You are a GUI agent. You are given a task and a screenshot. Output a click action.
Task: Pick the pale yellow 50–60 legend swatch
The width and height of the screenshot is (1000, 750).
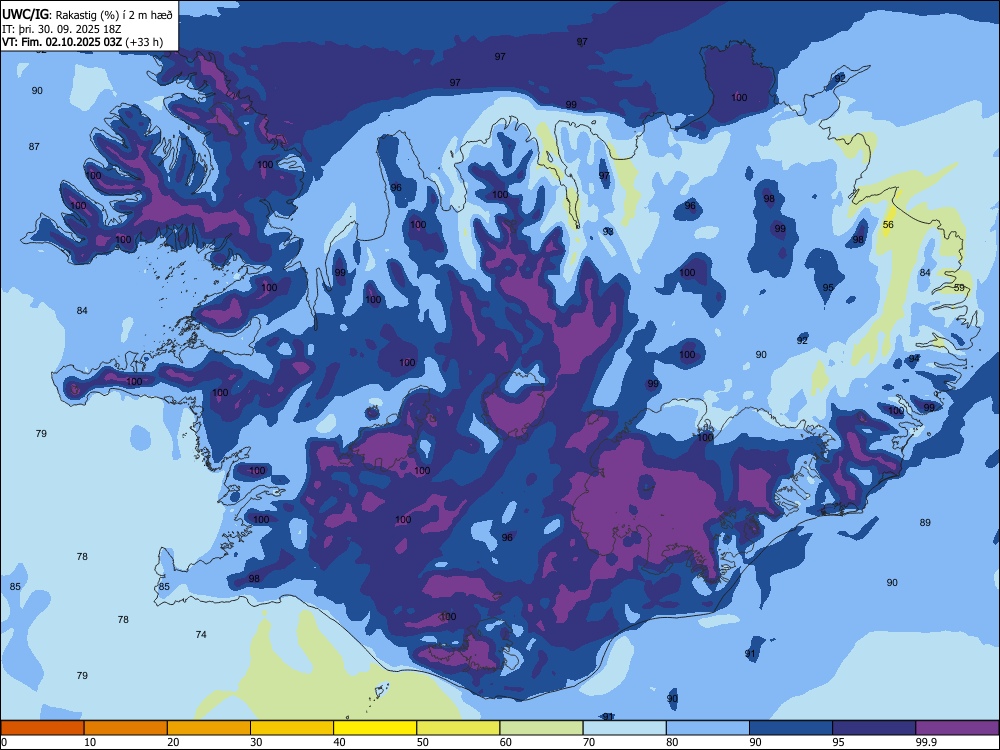(x=458, y=728)
